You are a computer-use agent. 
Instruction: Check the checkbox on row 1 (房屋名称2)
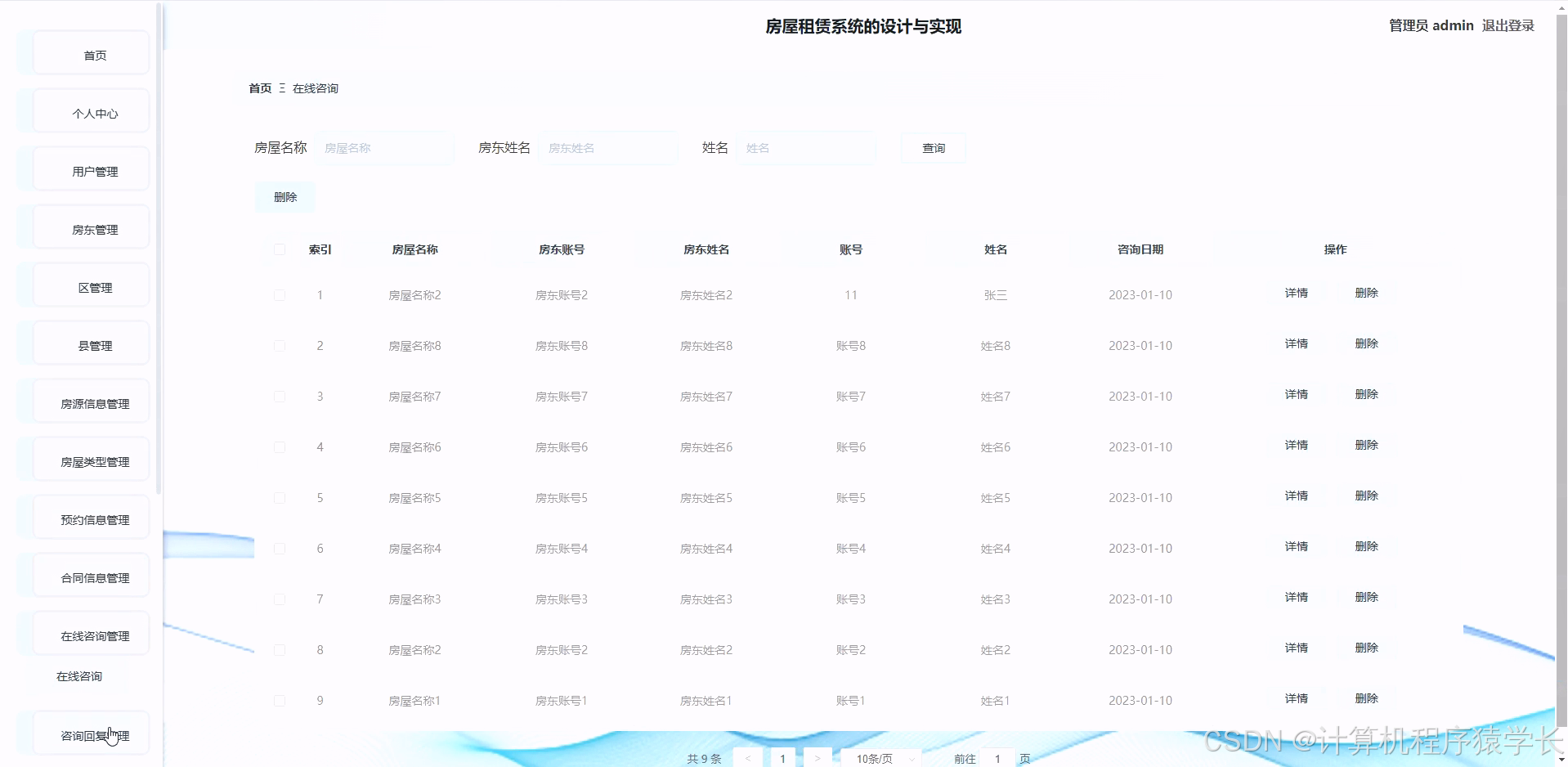[x=279, y=295]
